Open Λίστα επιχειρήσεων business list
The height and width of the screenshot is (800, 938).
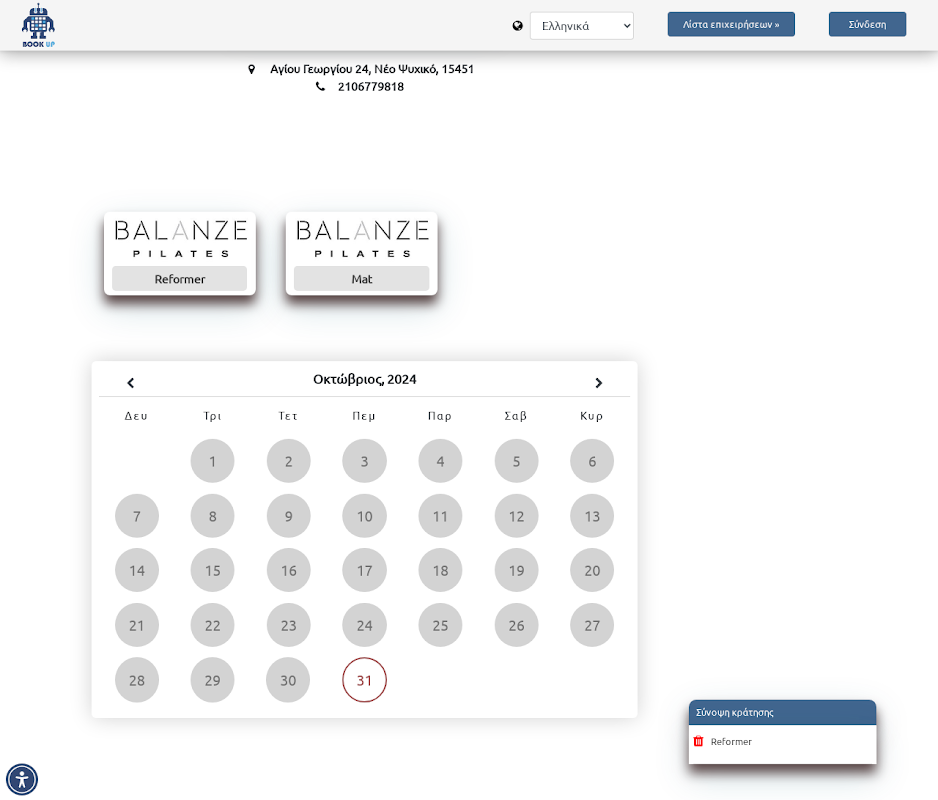pos(731,25)
